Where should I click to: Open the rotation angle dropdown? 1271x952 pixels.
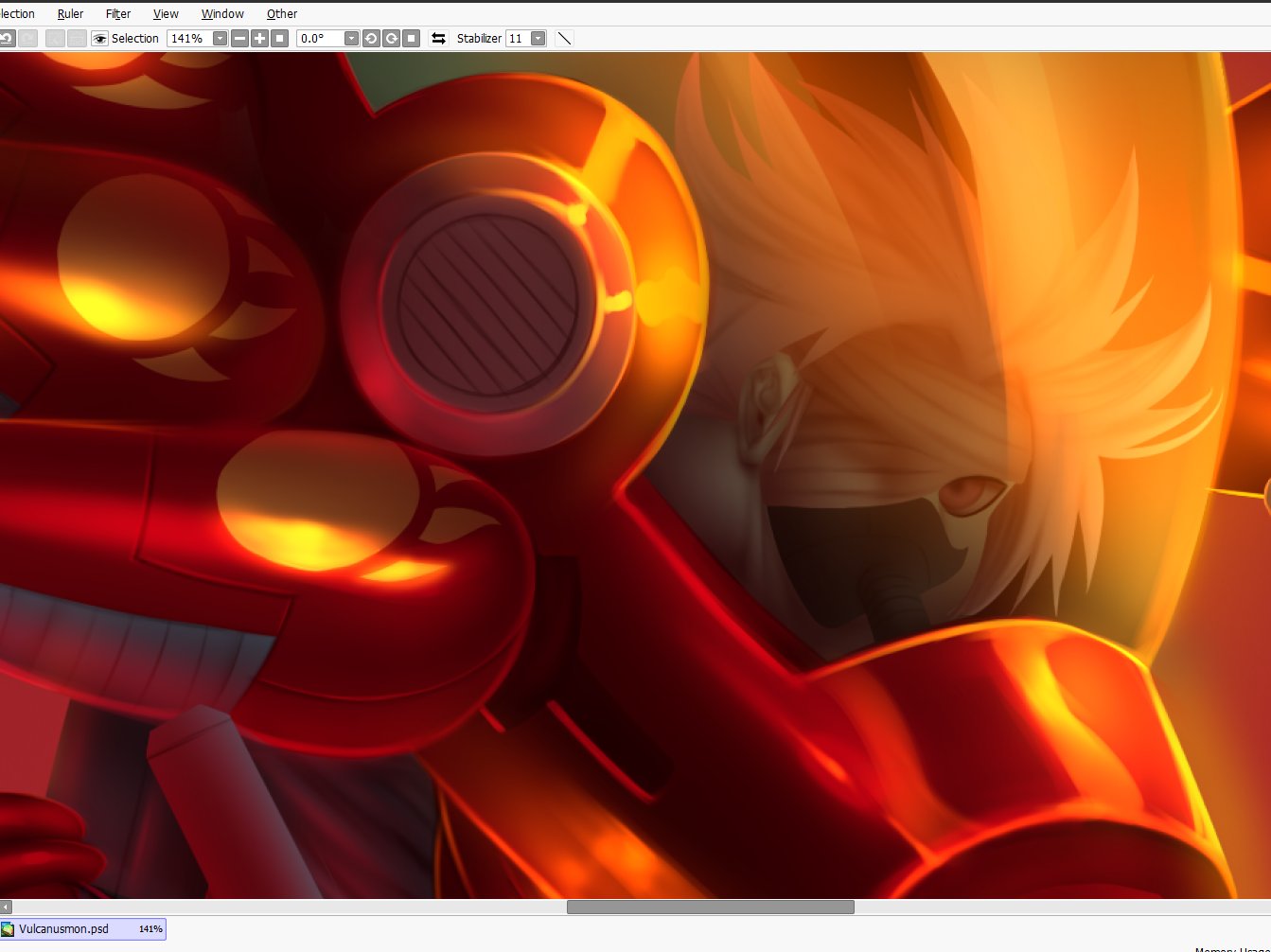(x=351, y=39)
